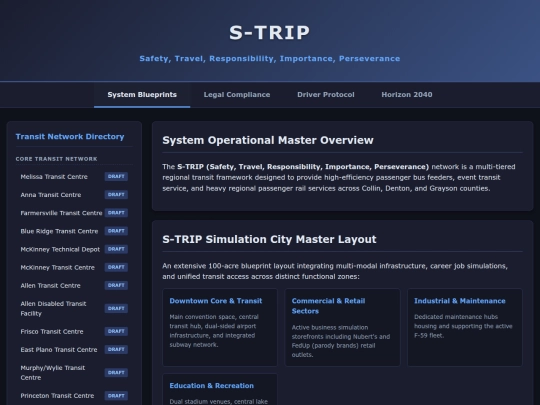This screenshot has width=540, height=405.
Task: Select Commercial & Retail Sectors card
Action: [x=342, y=327]
